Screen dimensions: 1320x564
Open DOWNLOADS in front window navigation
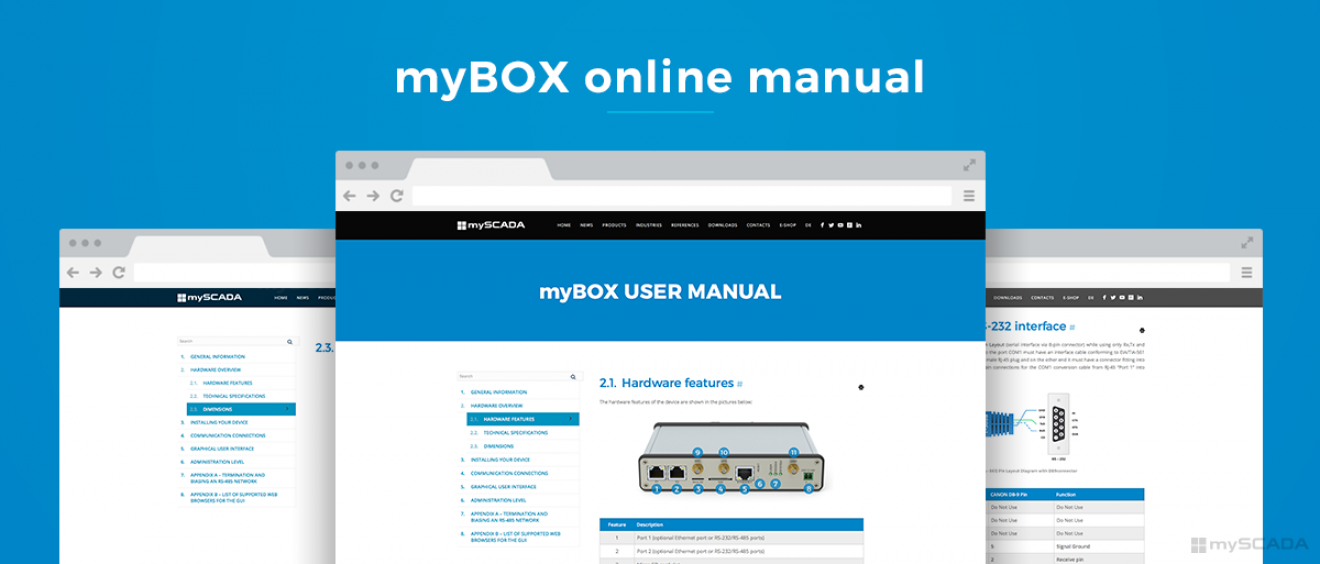[722, 225]
